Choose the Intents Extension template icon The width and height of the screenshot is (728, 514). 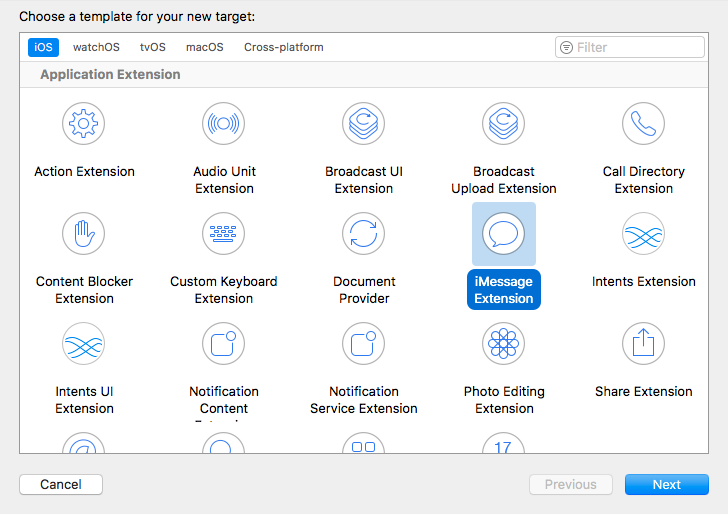point(643,235)
